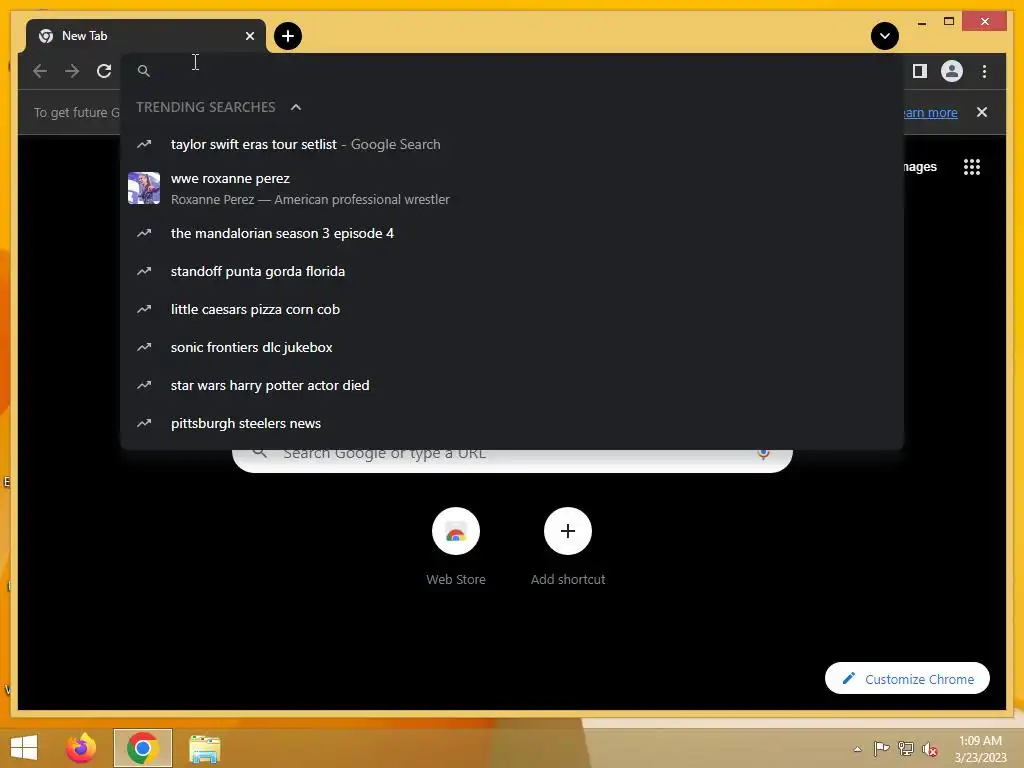Click the Images link
1024x768 pixels.
point(920,167)
